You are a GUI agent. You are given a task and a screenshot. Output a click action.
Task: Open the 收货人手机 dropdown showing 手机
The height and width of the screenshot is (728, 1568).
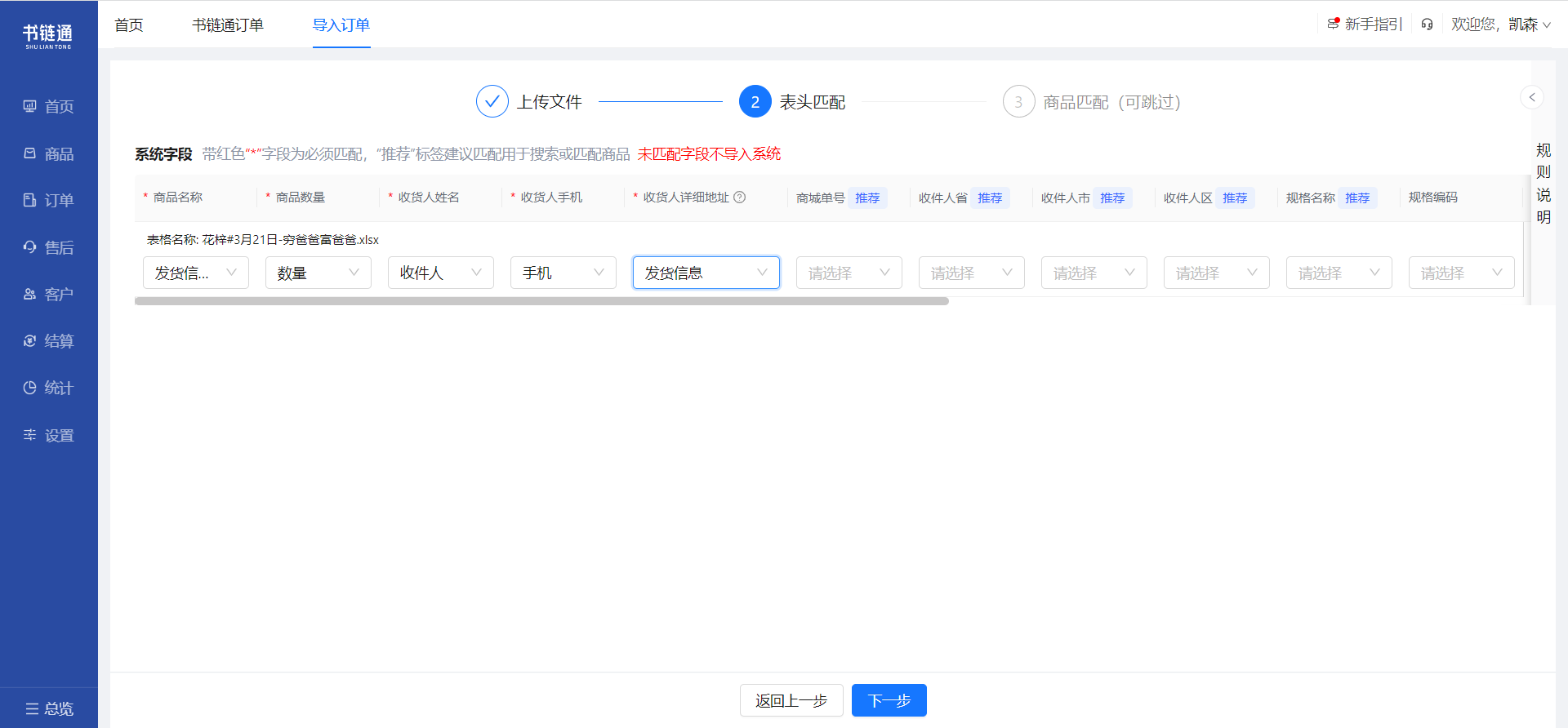pos(563,273)
